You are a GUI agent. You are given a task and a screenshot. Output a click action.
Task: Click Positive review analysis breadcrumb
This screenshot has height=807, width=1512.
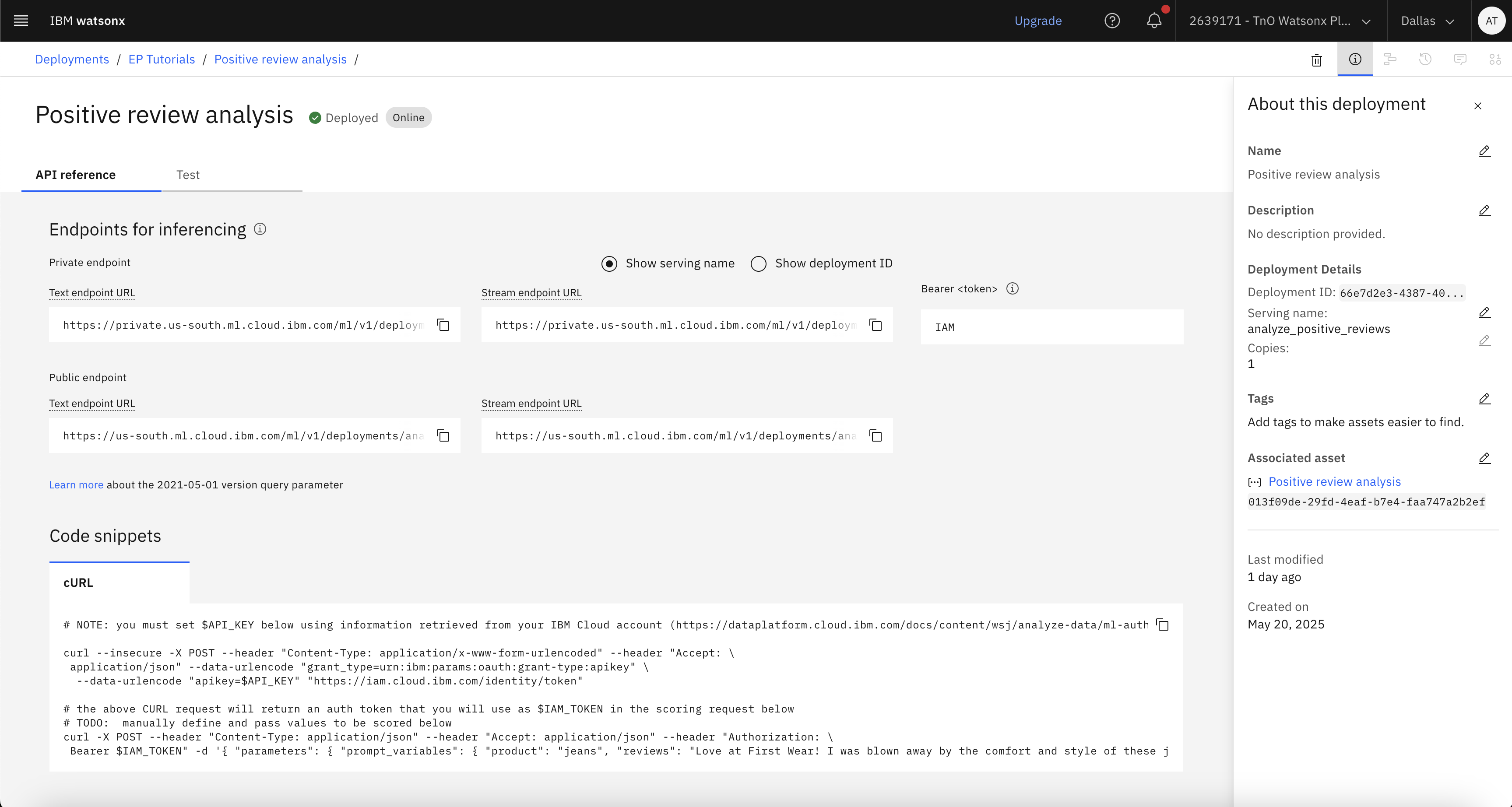point(281,59)
